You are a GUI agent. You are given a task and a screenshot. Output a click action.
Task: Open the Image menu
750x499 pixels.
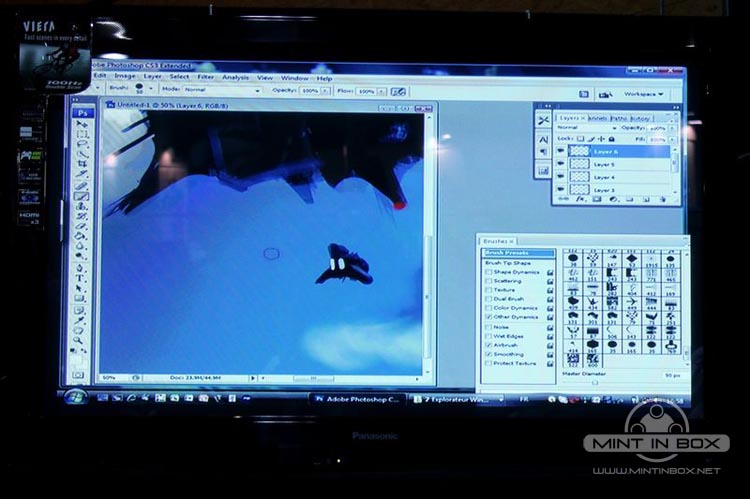point(125,76)
